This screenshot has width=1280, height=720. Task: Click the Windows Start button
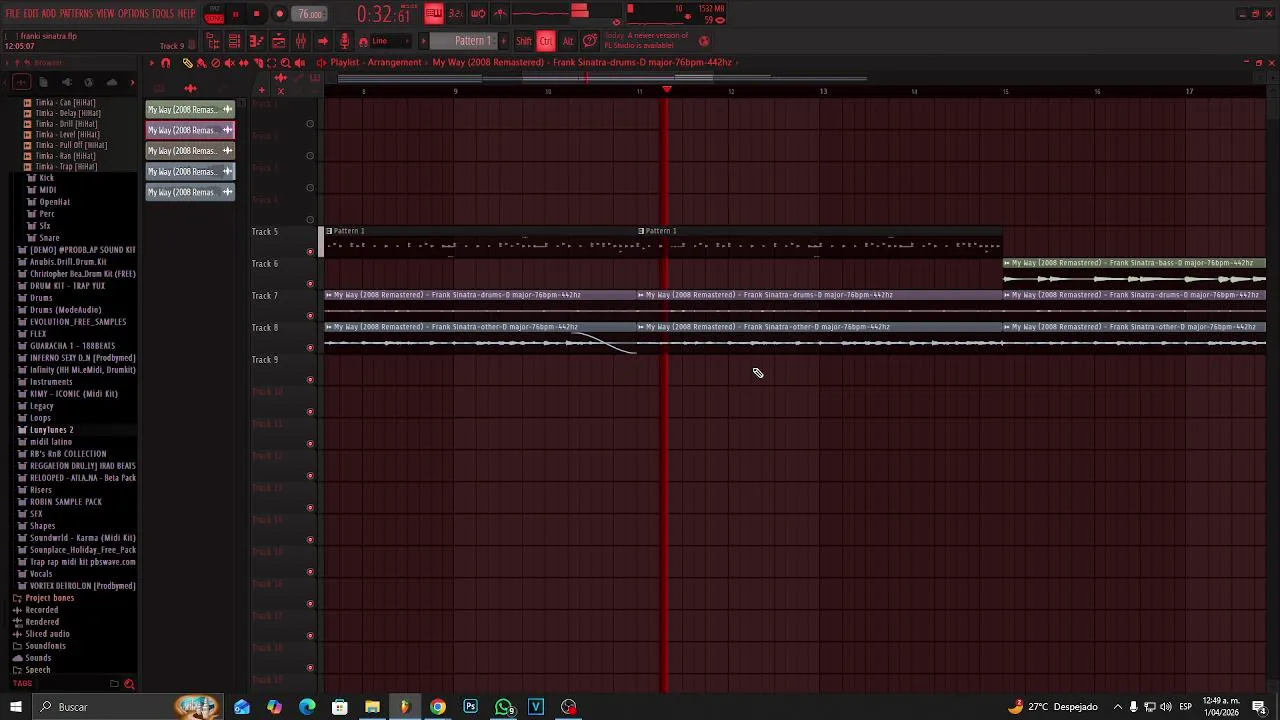click(15, 707)
